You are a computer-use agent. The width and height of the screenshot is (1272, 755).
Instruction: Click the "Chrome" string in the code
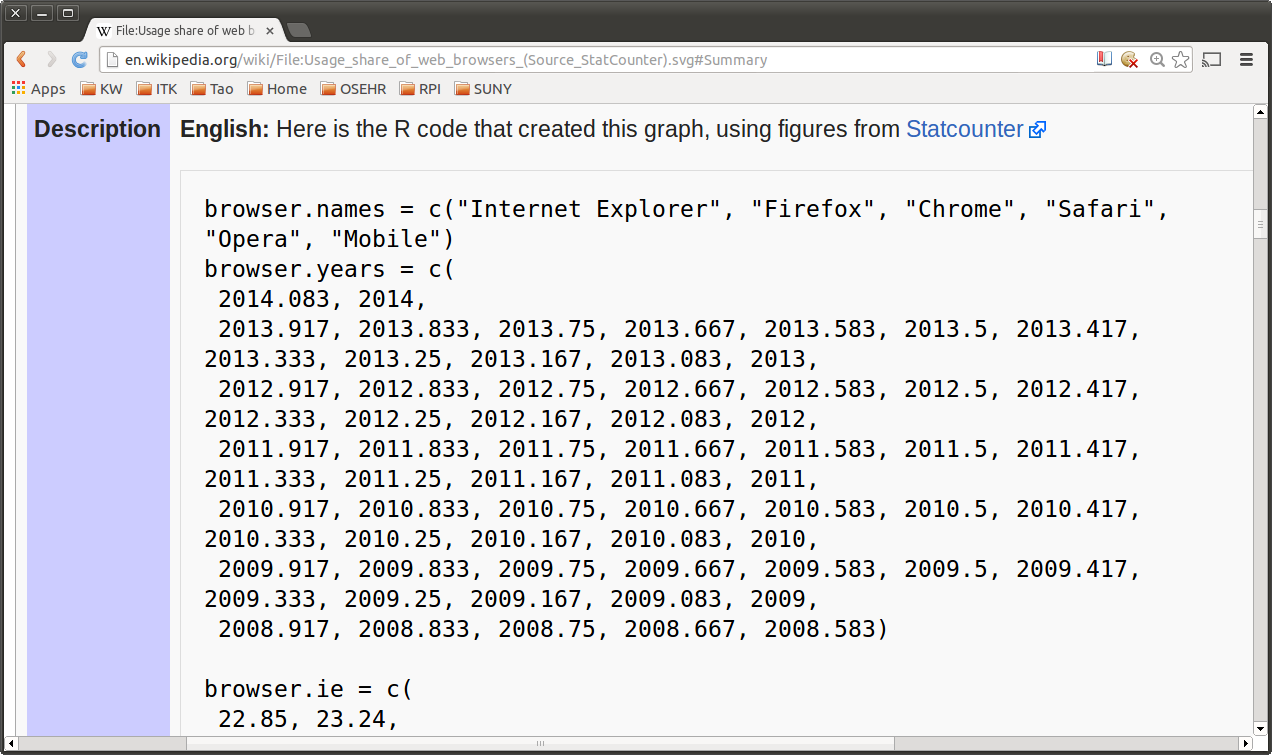click(x=961, y=209)
